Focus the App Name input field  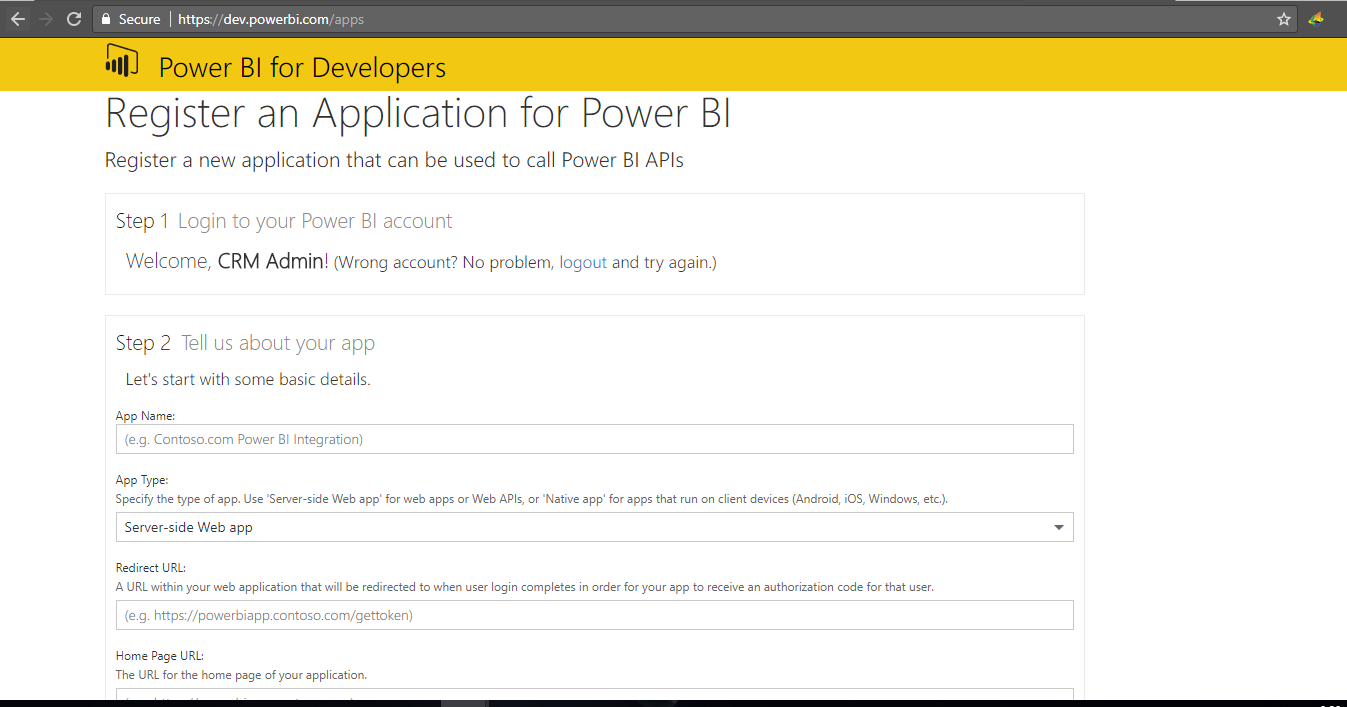click(594, 439)
